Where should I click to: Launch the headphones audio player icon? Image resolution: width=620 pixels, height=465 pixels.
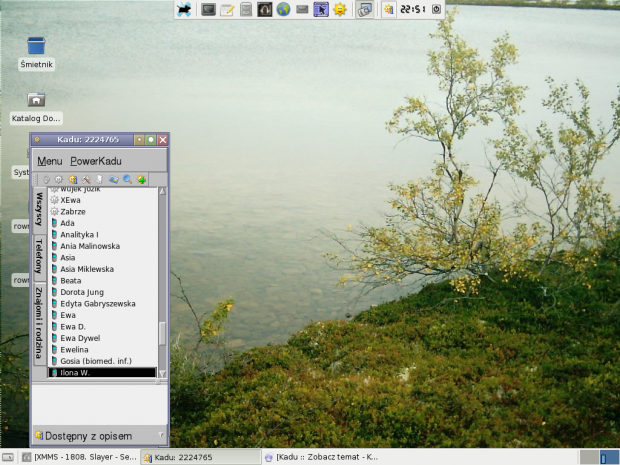click(x=265, y=9)
